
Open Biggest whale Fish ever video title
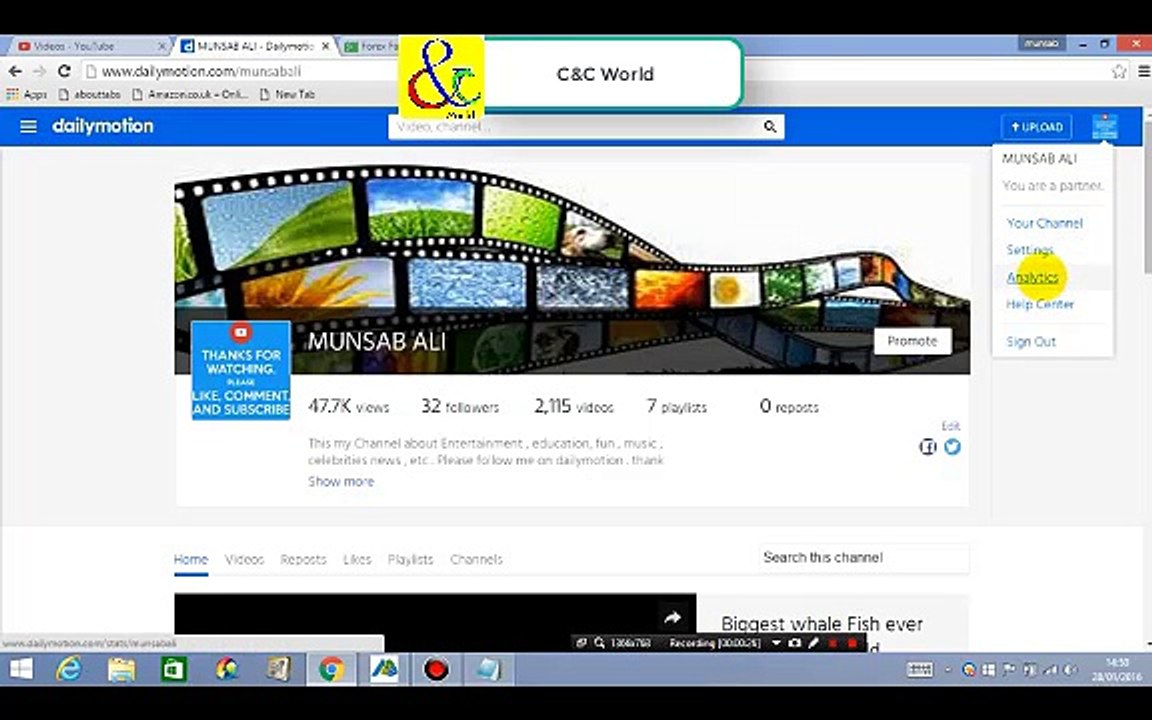821,624
